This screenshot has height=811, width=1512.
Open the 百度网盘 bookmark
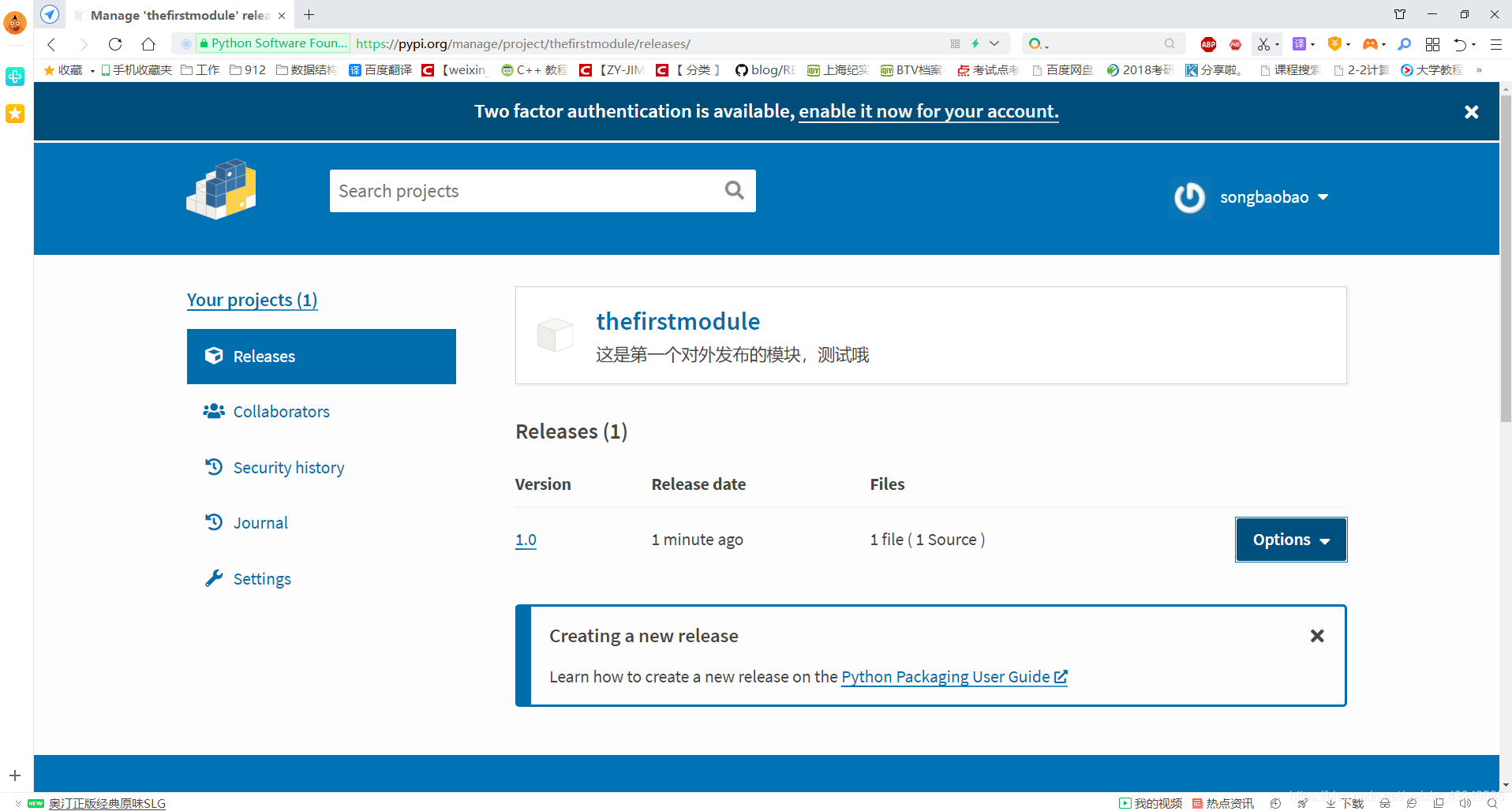point(1063,70)
